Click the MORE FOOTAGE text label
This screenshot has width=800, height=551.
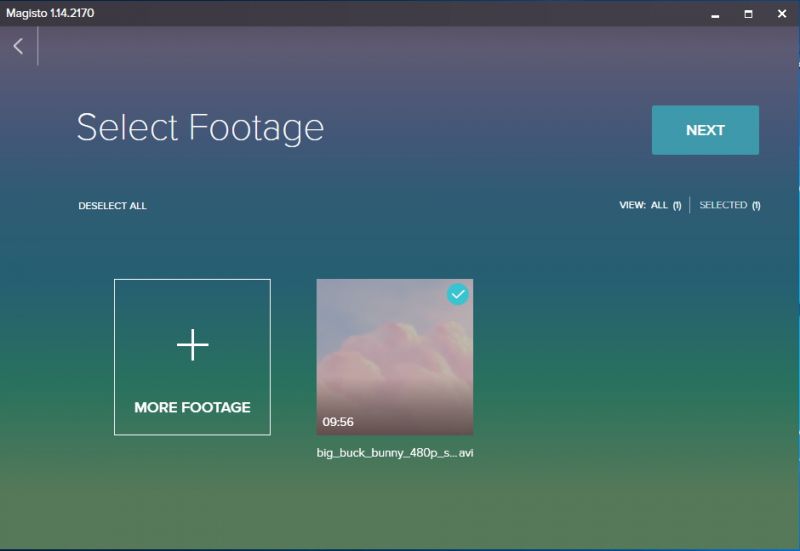[192, 407]
